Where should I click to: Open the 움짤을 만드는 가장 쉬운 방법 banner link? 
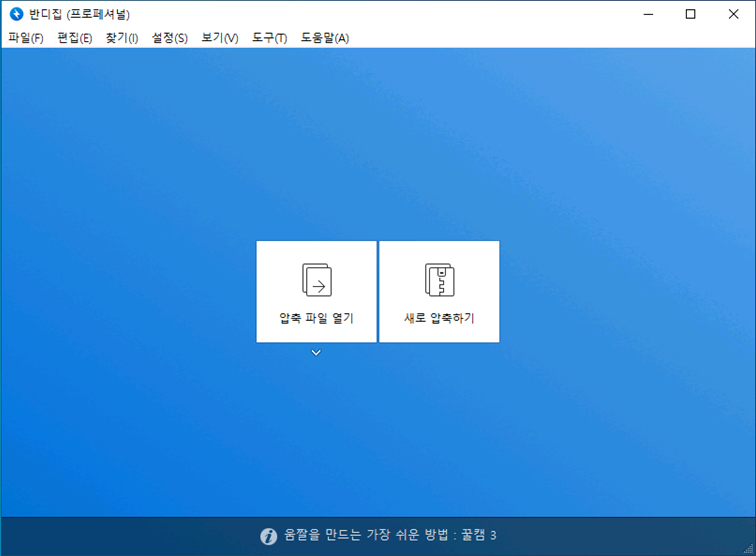coord(390,535)
